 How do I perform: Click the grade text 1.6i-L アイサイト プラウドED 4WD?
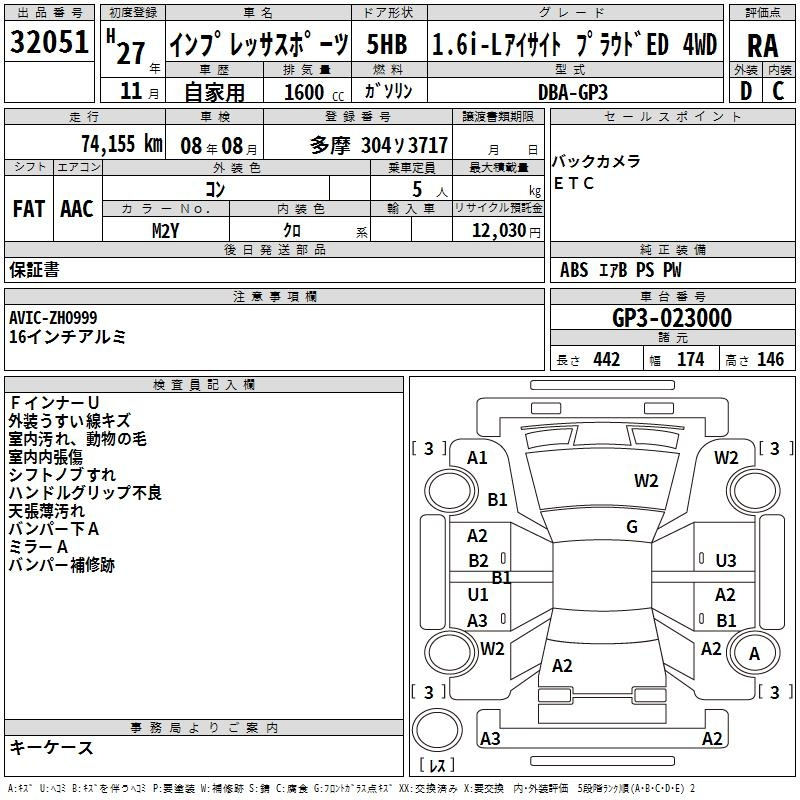pos(574,44)
